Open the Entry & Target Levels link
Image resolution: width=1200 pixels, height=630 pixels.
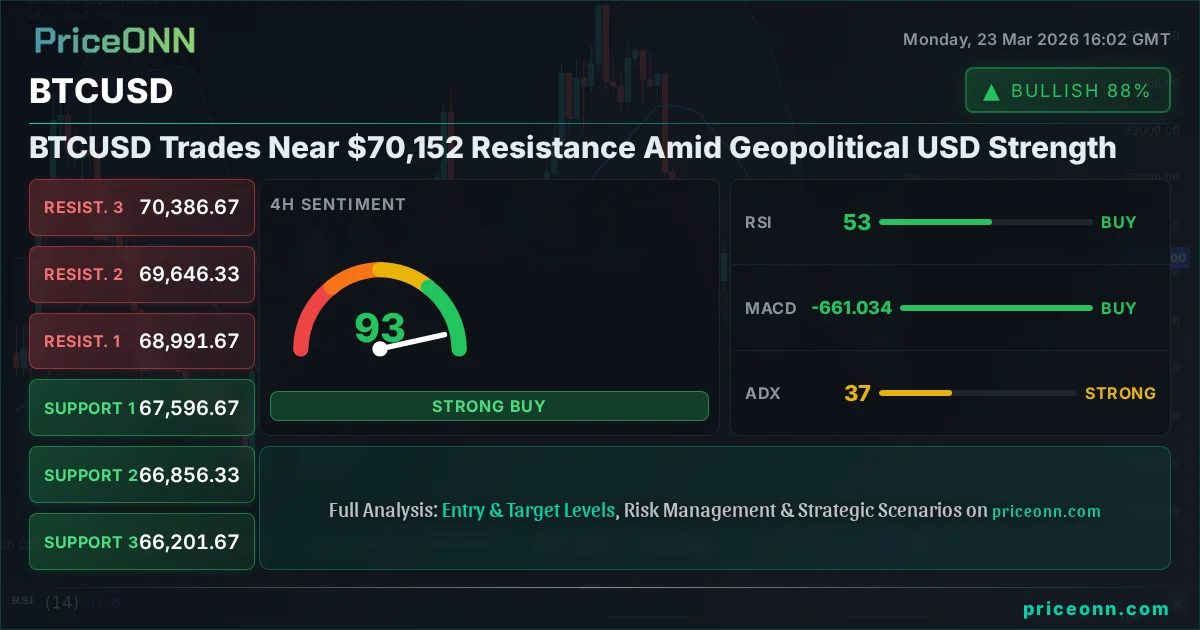(528, 510)
